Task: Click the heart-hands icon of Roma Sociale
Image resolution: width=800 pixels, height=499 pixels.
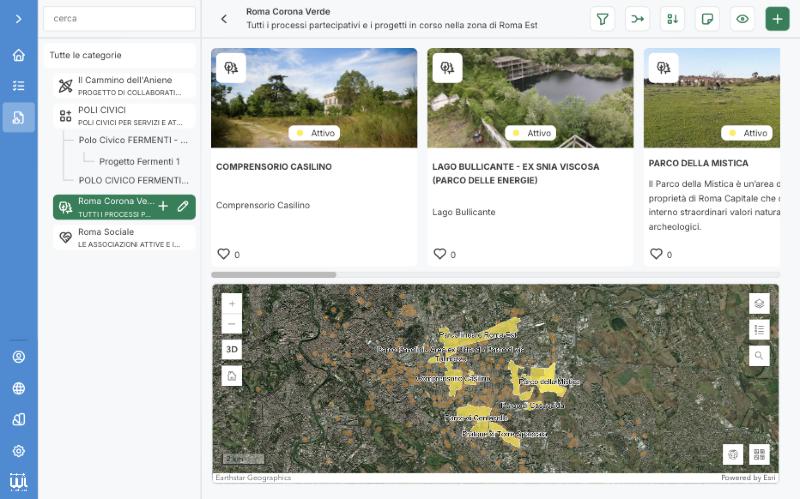Action: [x=65, y=237]
